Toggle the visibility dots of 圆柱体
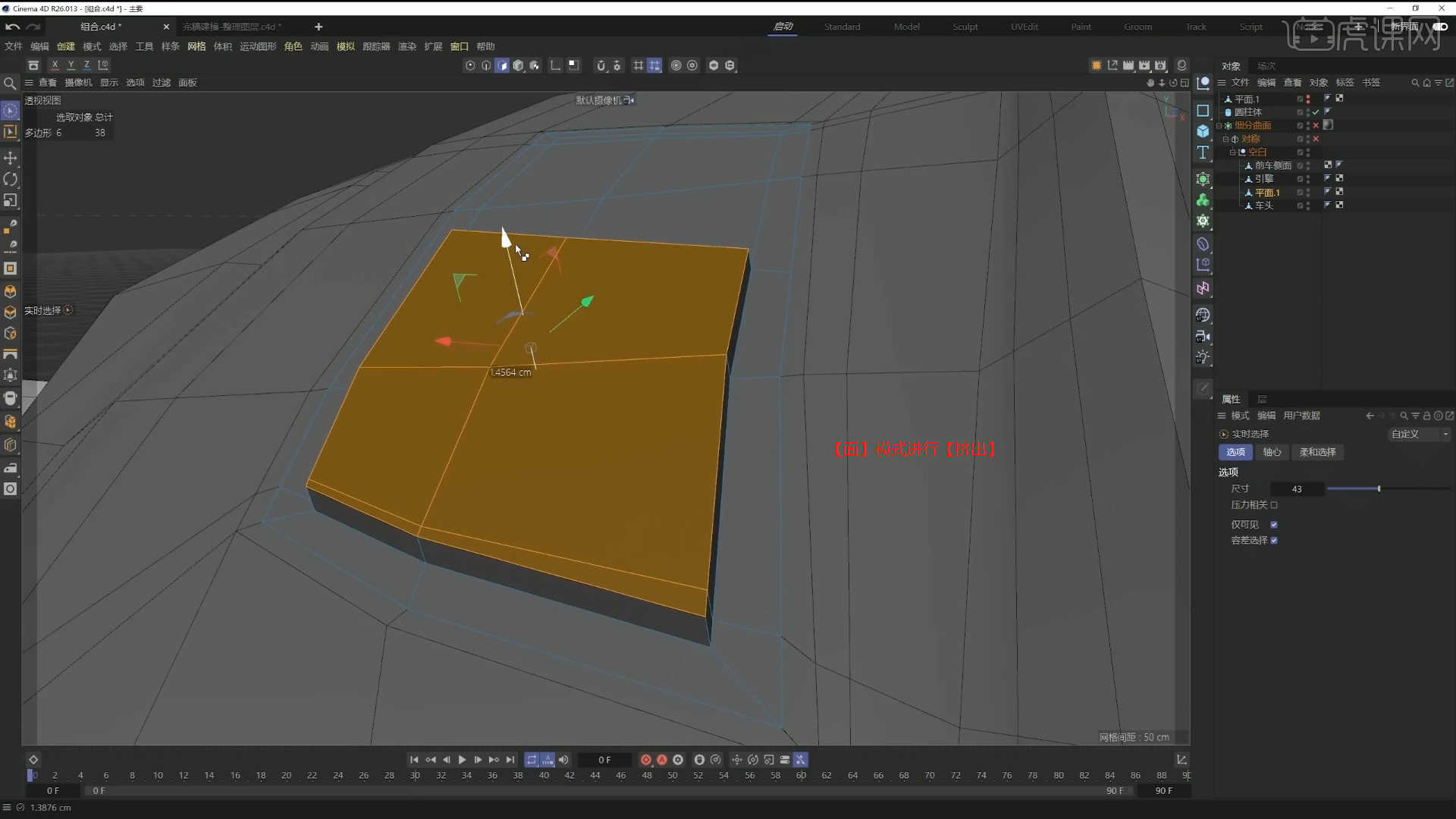The height and width of the screenshot is (819, 1456). click(1307, 112)
